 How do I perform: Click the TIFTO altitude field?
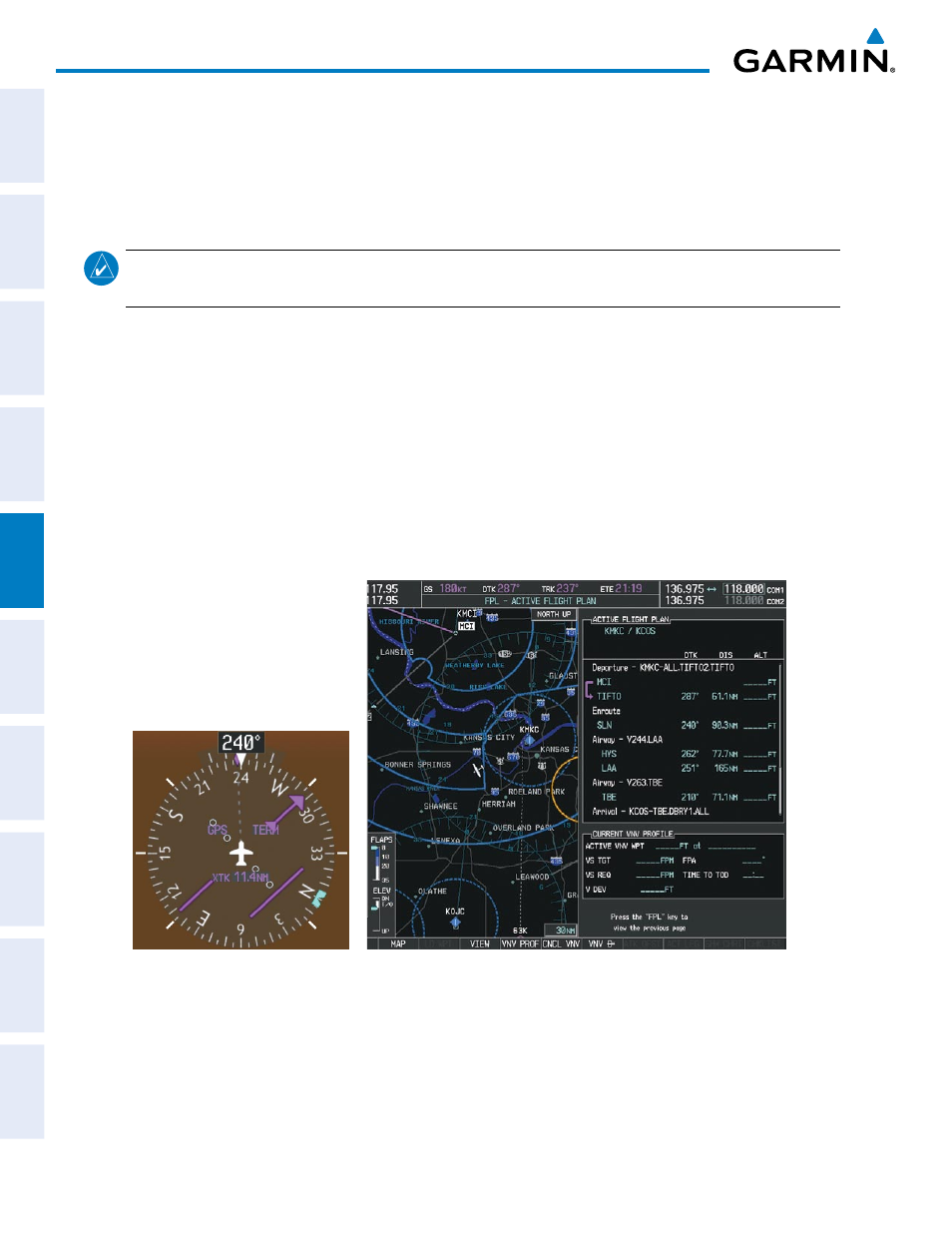click(x=759, y=697)
